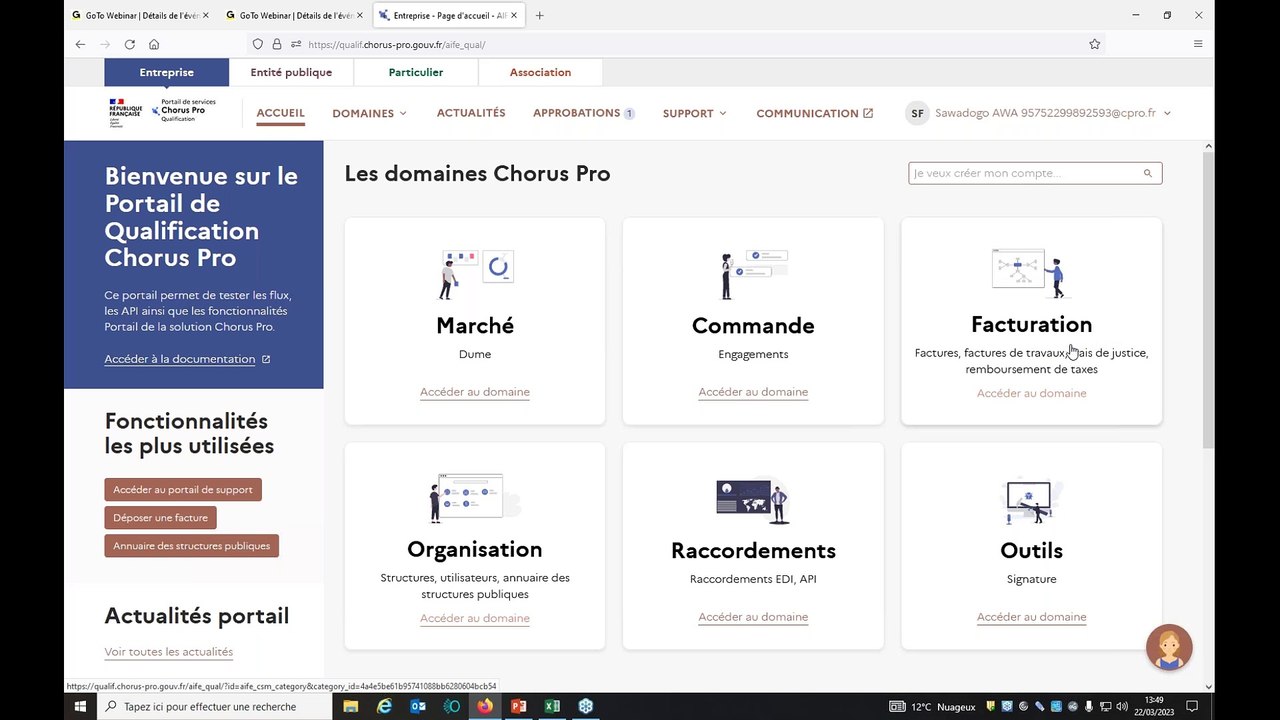Open the ACTUALITÉS menu item

click(x=471, y=113)
